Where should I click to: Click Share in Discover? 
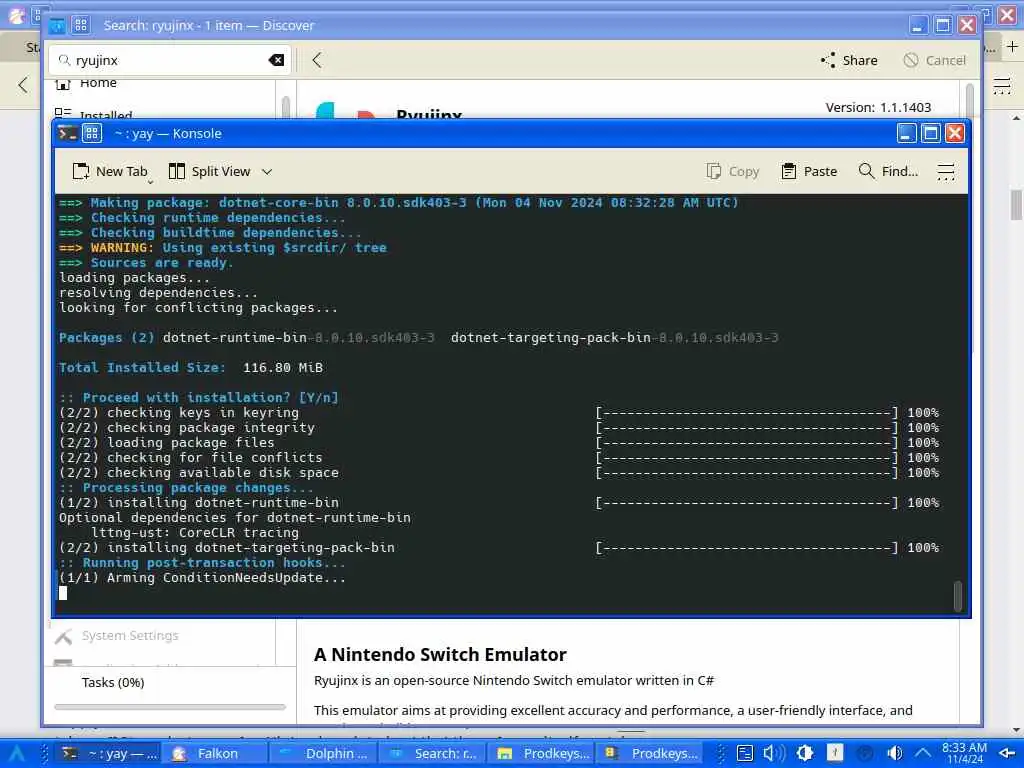(849, 60)
